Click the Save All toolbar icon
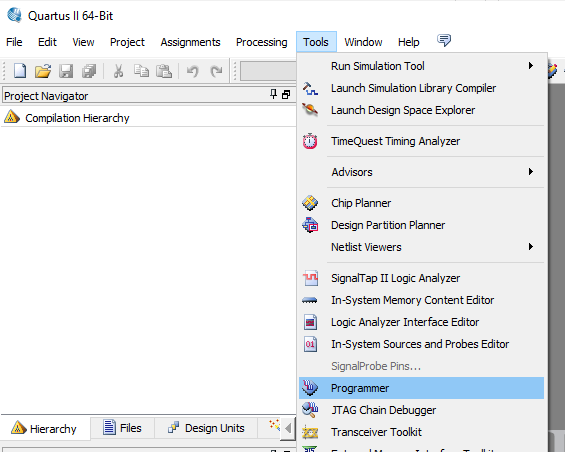 pos(89,71)
